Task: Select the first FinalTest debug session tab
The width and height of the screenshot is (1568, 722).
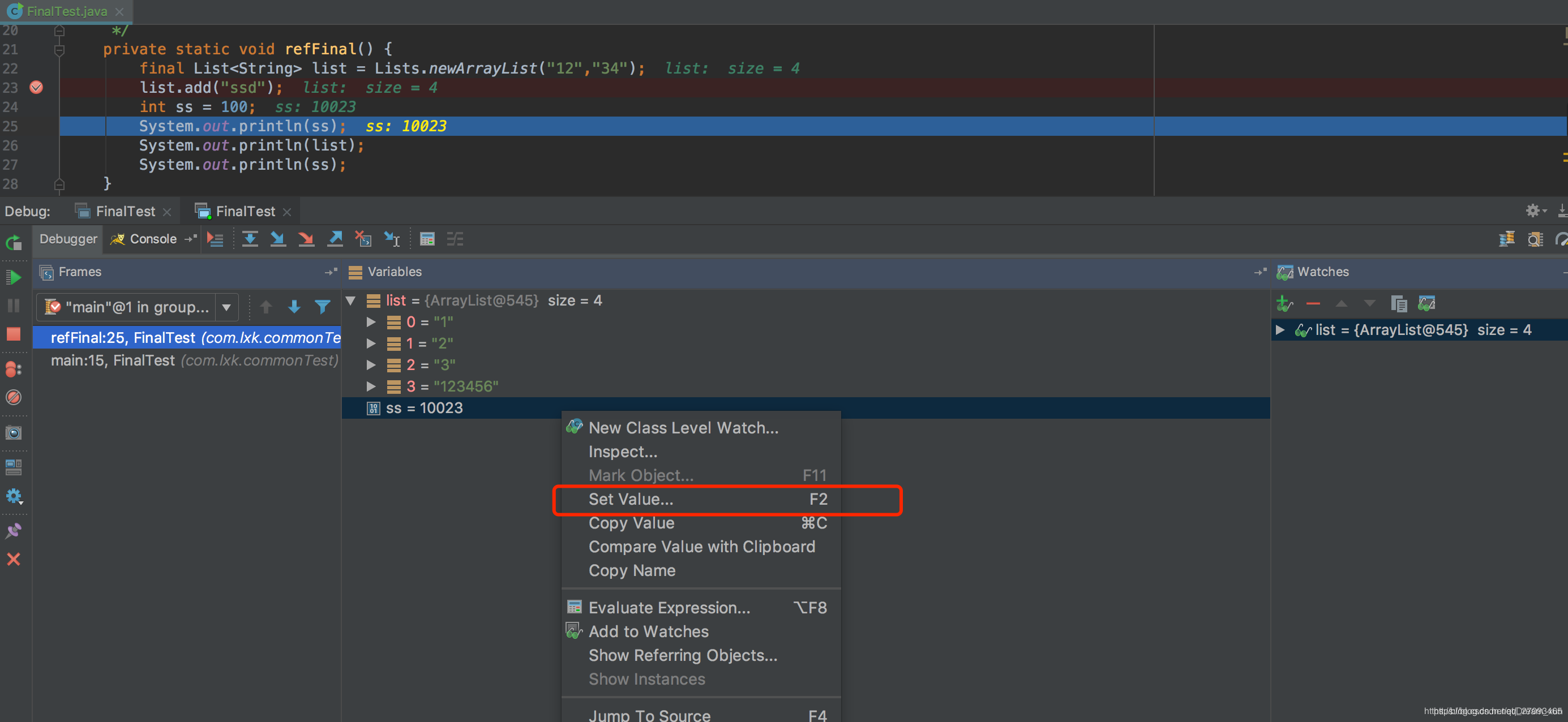Action: point(126,211)
